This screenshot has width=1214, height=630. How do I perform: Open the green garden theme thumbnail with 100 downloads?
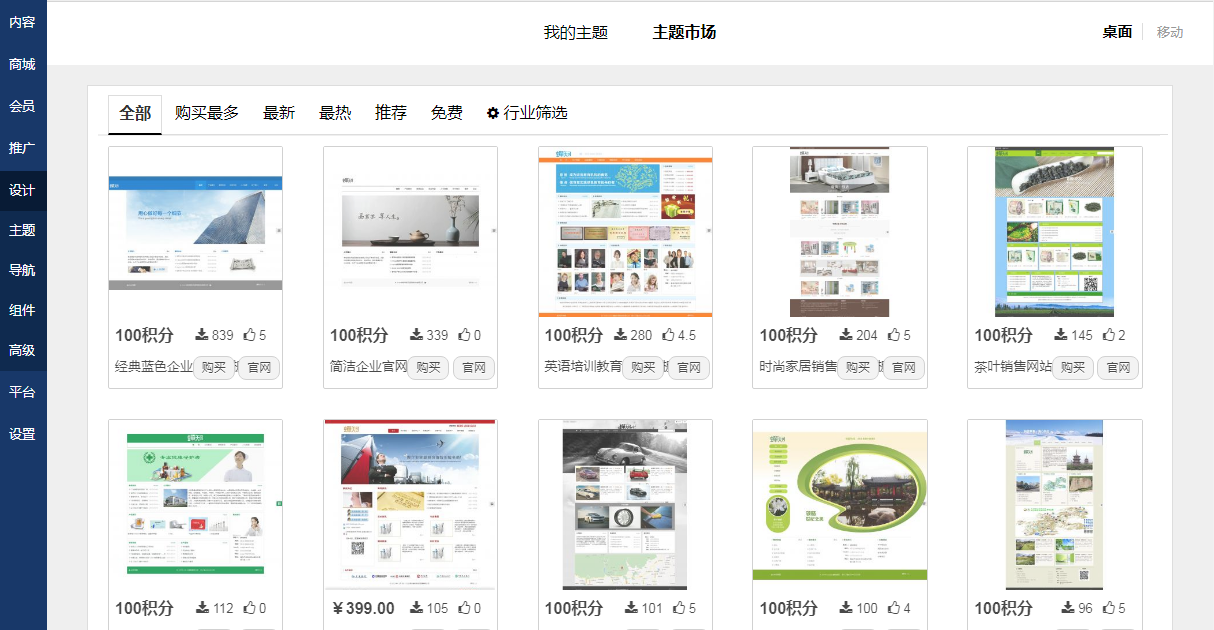840,505
